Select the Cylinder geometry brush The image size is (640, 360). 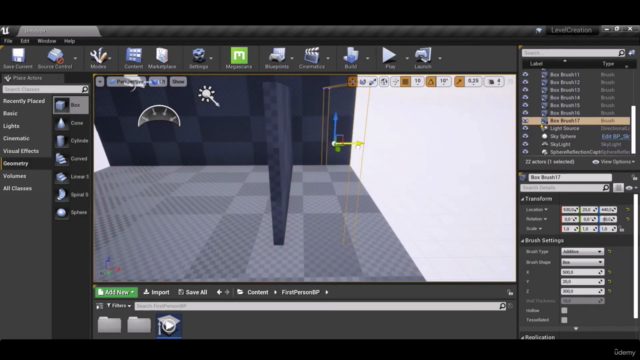point(71,141)
